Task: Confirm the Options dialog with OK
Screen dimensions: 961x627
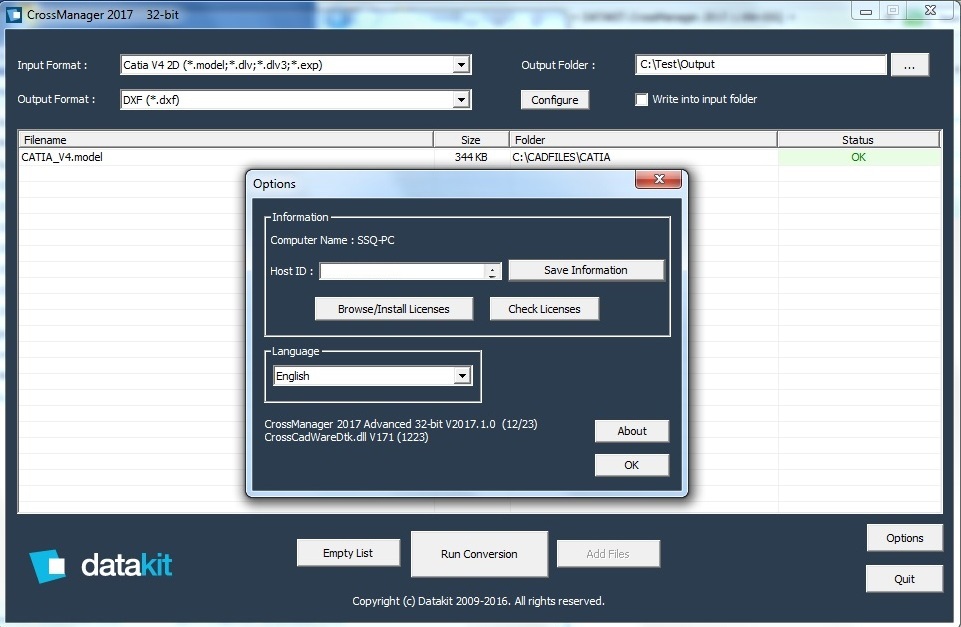Action: pos(632,465)
